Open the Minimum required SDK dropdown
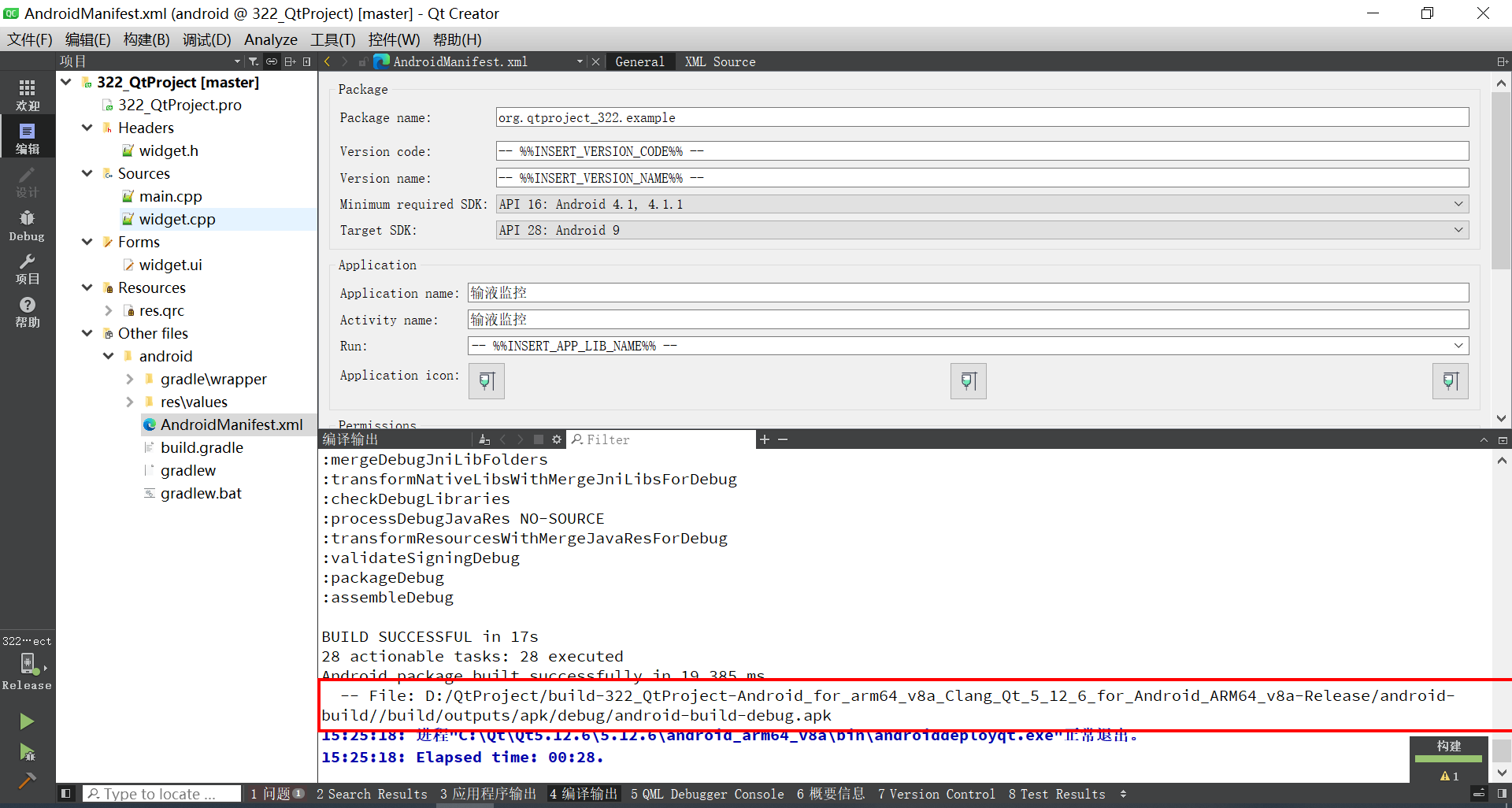Screen dimensions: 1512x808 pyautogui.click(x=982, y=204)
